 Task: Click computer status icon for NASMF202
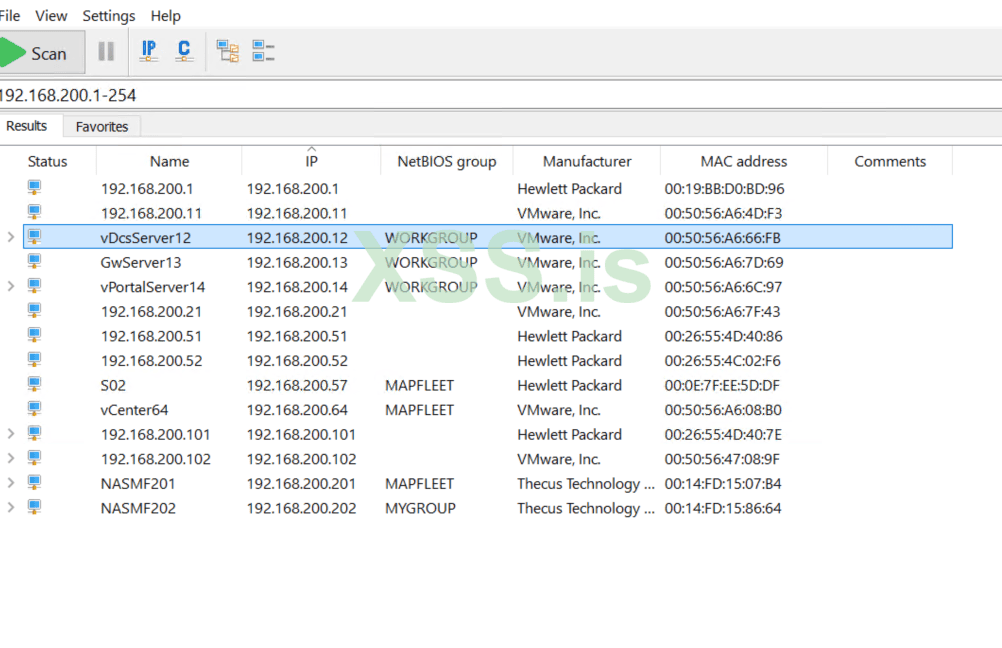coord(35,507)
